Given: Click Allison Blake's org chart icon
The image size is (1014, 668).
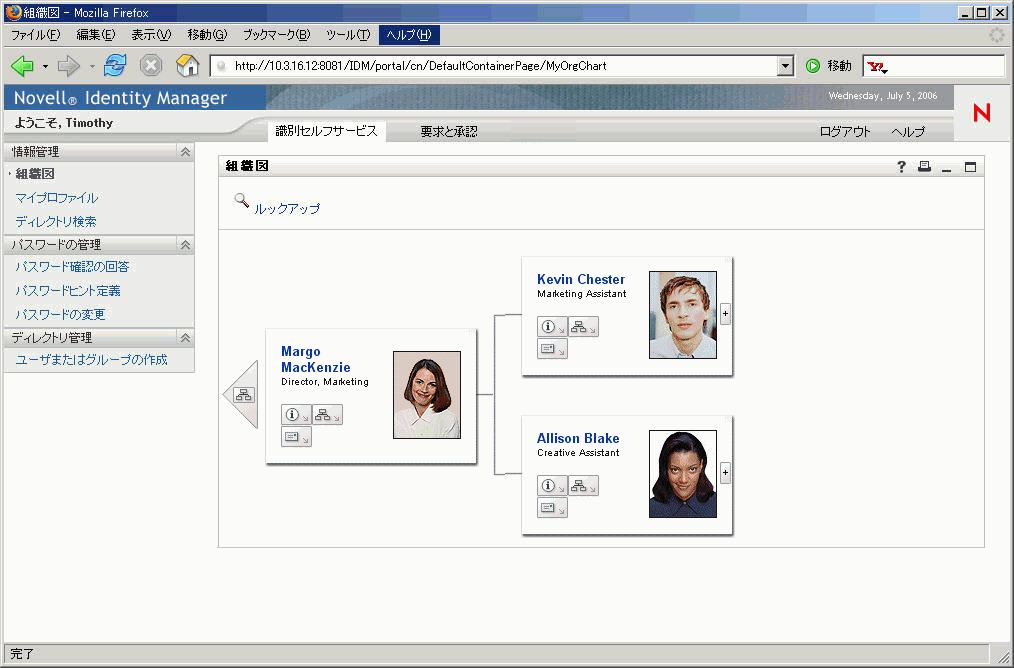Looking at the screenshot, I should coord(583,486).
